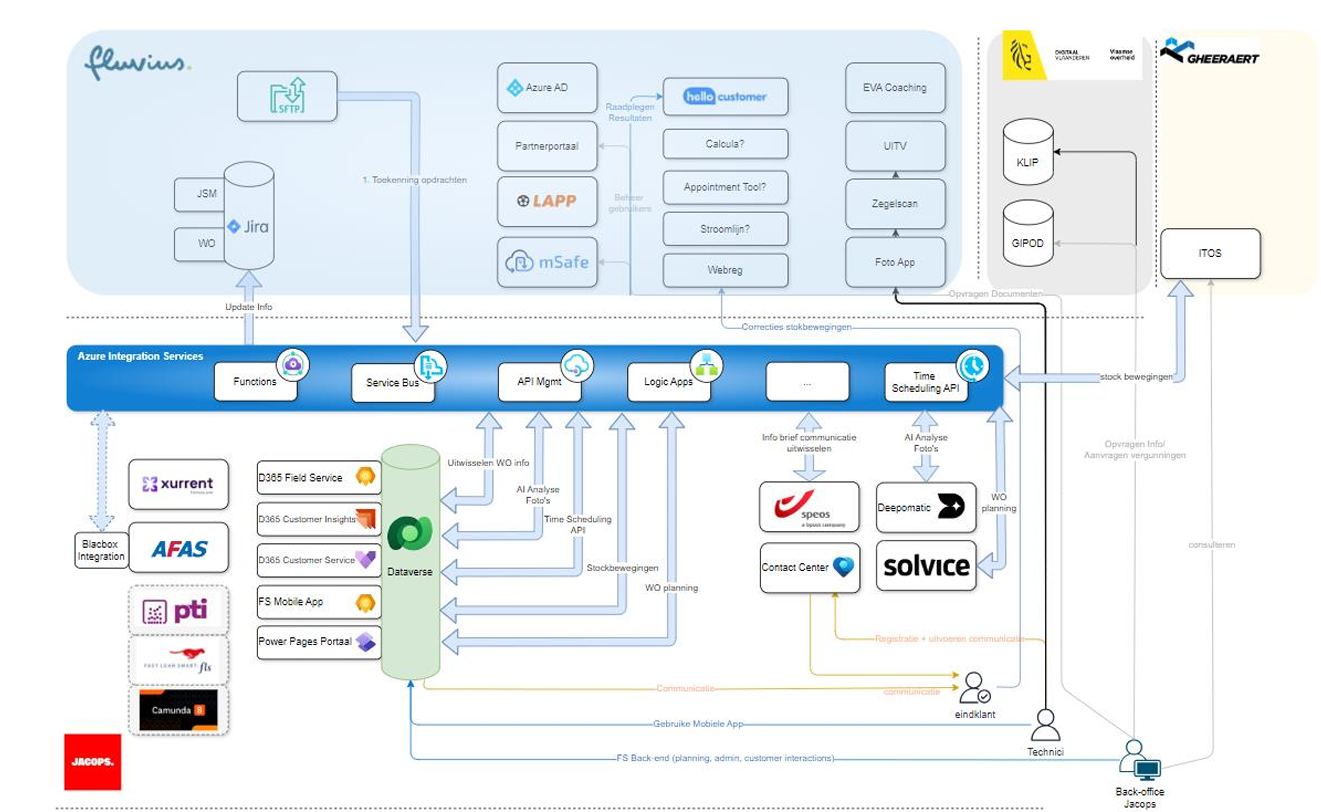Click the EVA Coaching box

point(895,87)
